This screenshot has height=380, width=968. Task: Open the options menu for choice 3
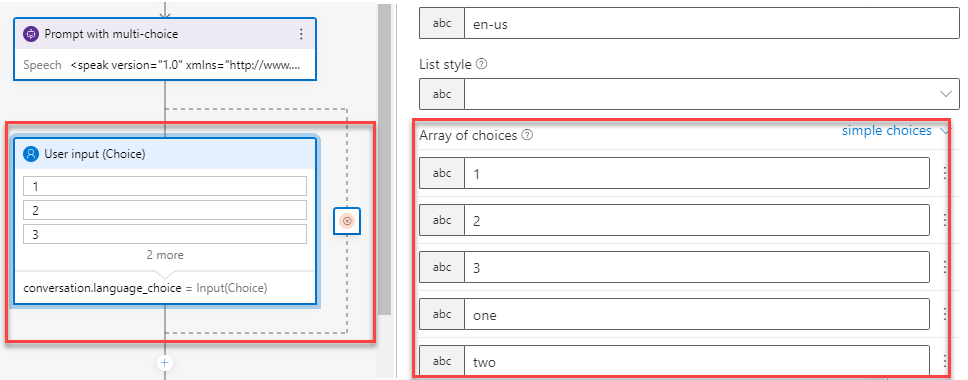click(x=945, y=267)
